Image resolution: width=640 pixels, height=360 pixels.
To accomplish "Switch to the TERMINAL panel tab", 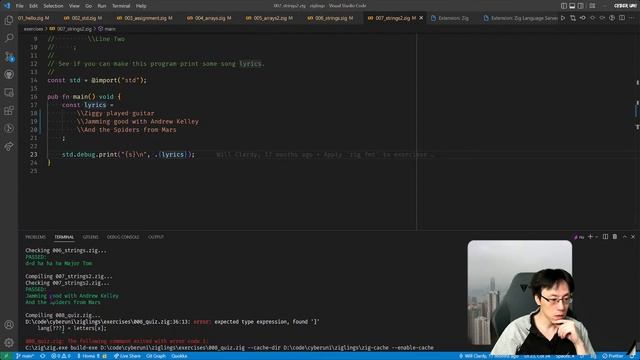I will pyautogui.click(x=64, y=237).
